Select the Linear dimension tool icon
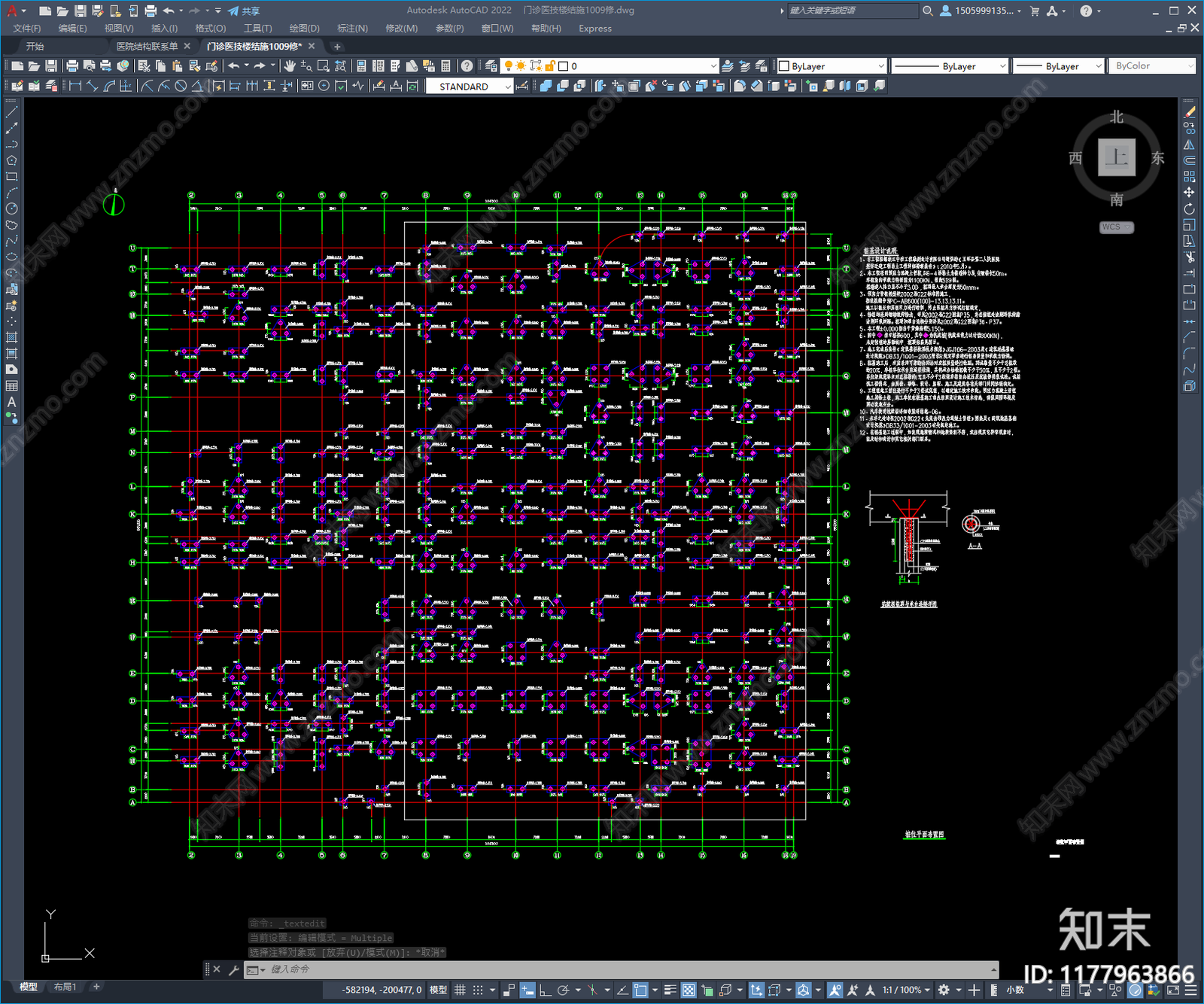The width and height of the screenshot is (1204, 1004). coord(75,86)
